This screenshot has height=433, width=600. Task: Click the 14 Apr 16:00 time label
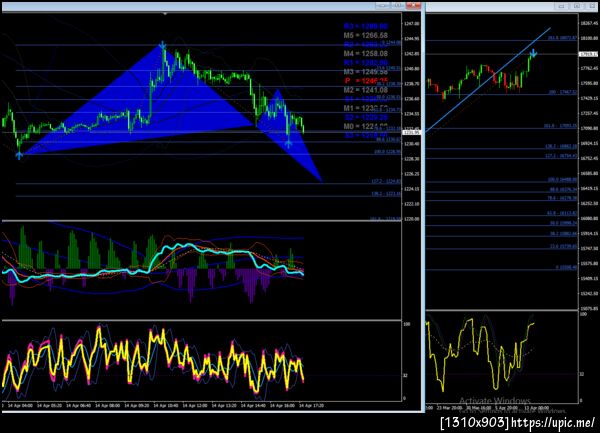(x=282, y=405)
